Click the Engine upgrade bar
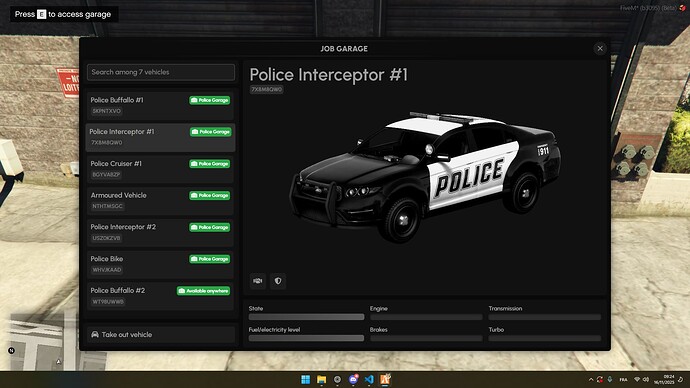 [426, 317]
